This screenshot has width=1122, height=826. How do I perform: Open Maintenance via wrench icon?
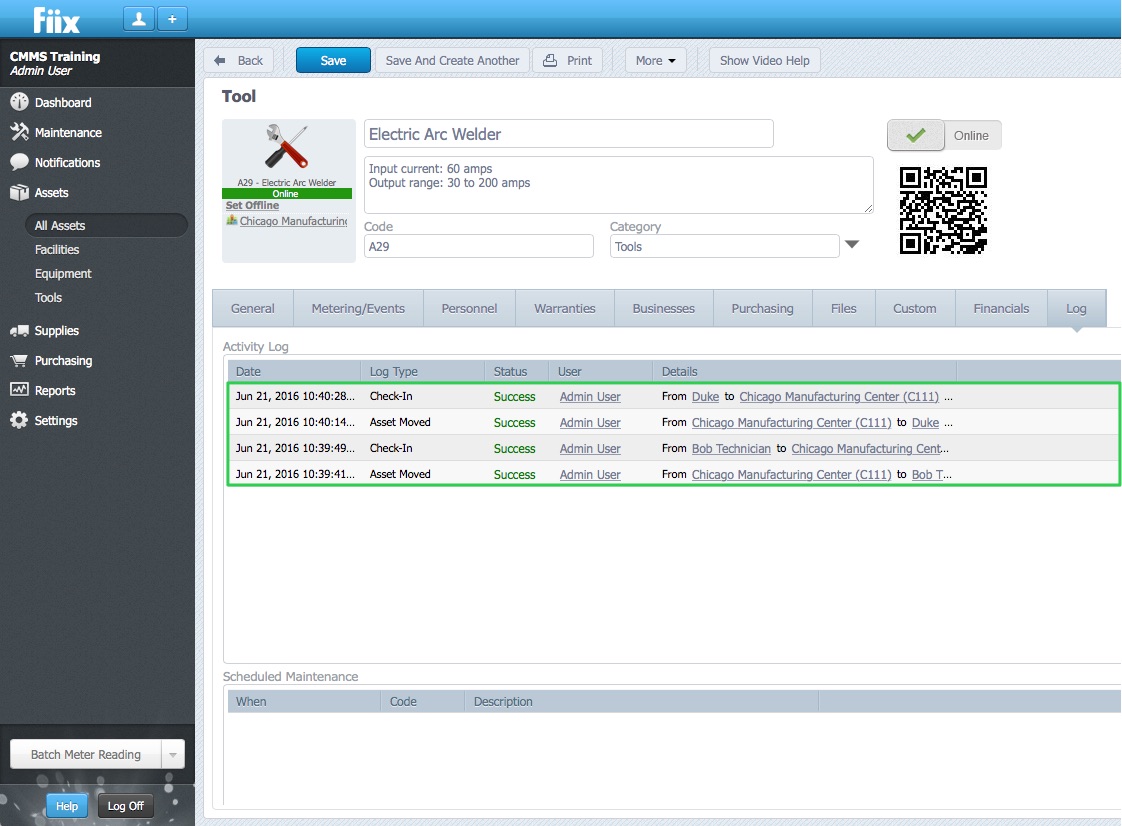(x=19, y=132)
